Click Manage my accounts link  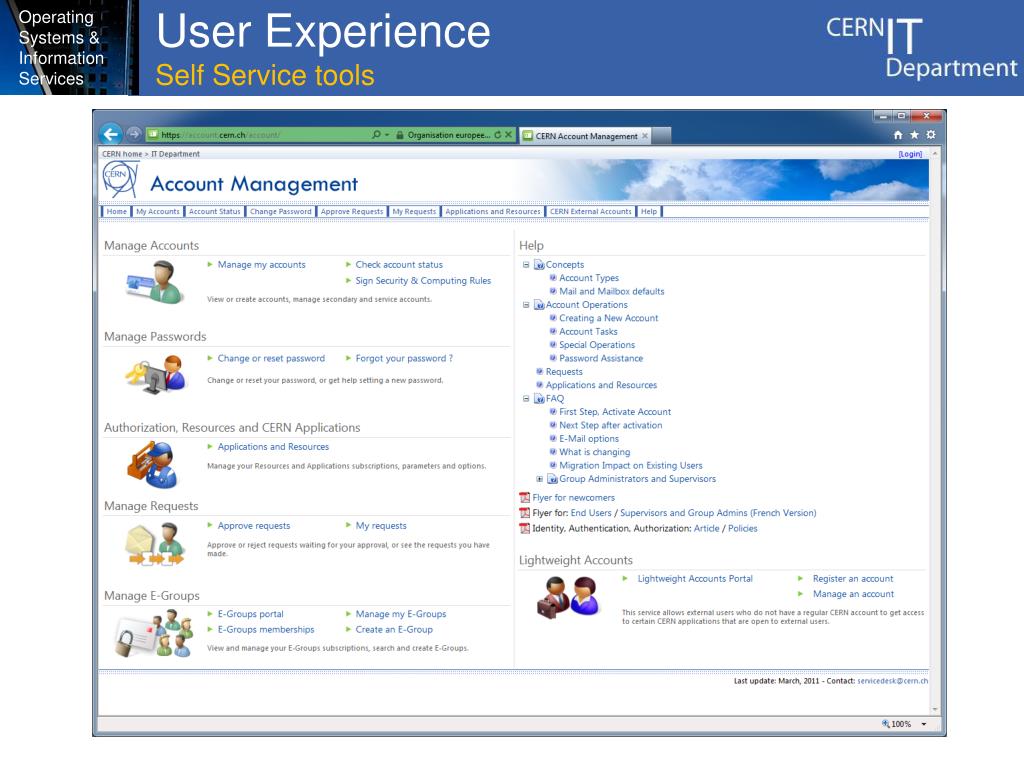[x=261, y=264]
